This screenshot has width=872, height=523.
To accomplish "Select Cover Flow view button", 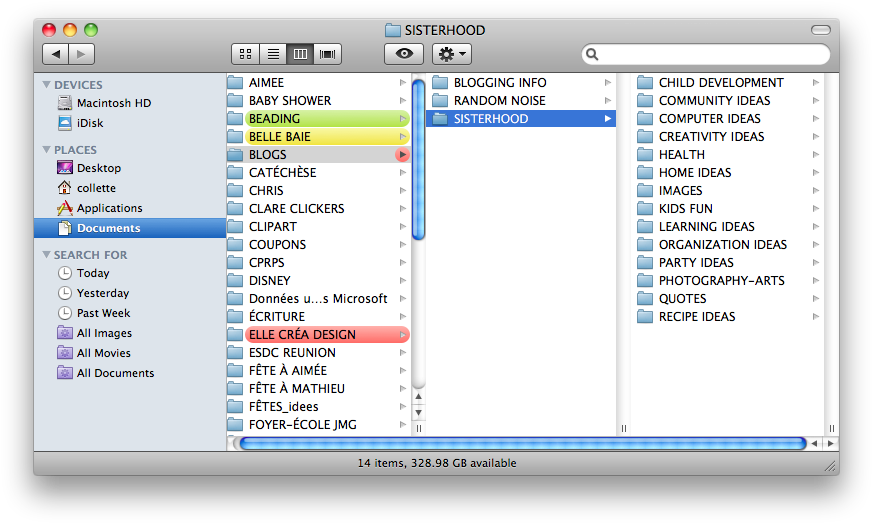I will click(x=327, y=54).
